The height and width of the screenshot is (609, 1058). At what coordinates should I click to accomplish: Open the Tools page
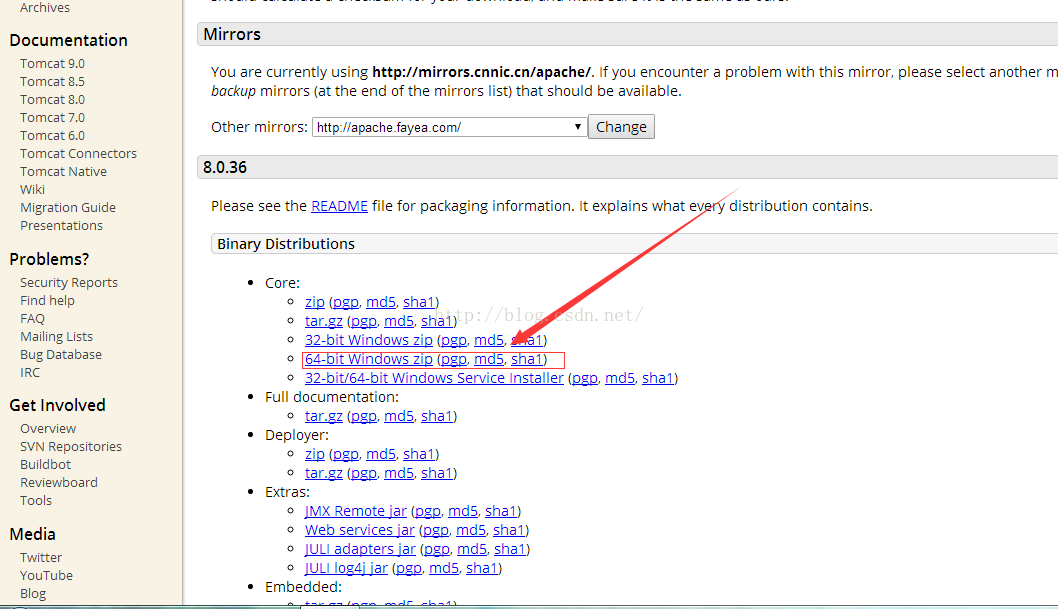(36, 500)
